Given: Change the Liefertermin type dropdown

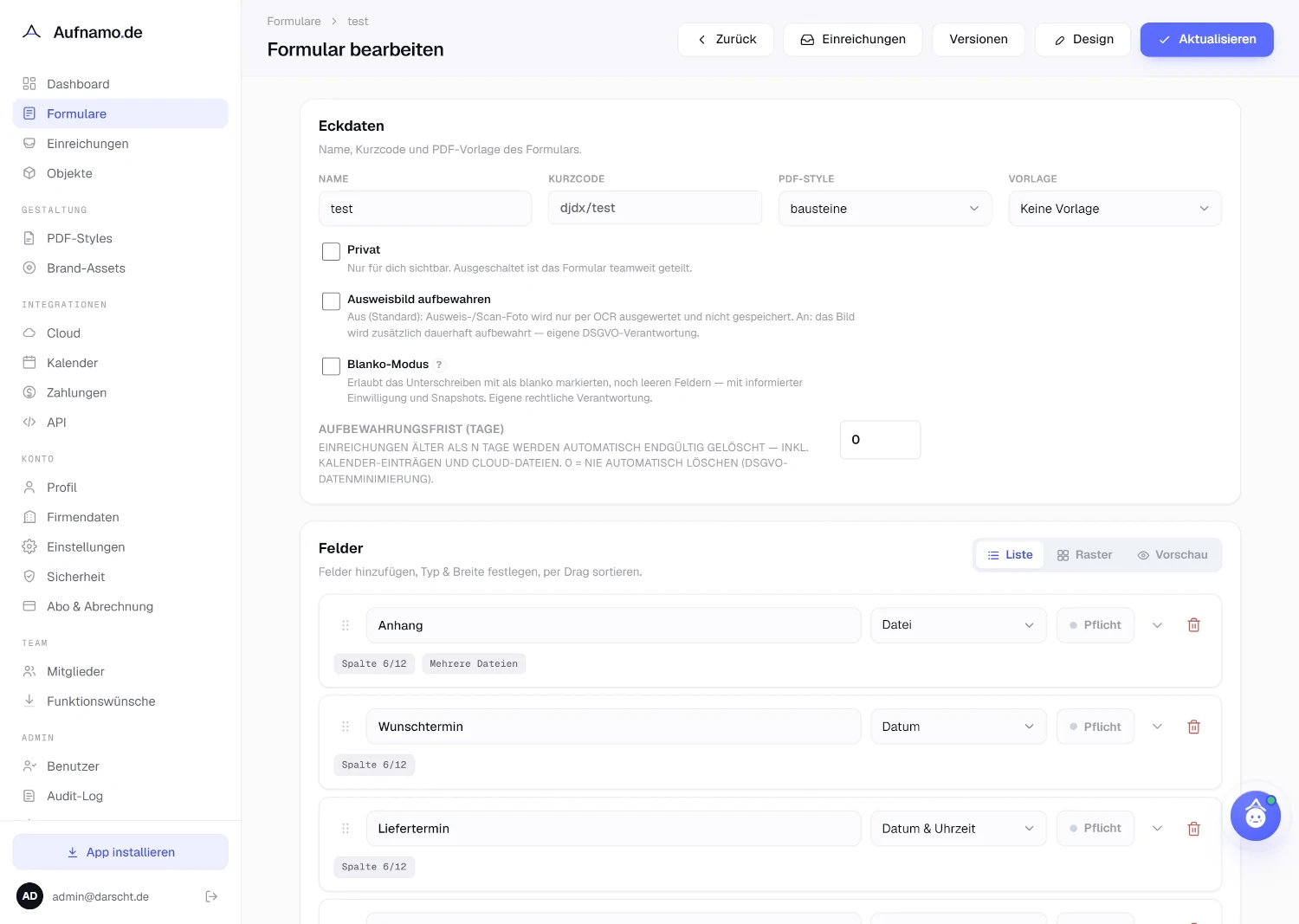Looking at the screenshot, I should (959, 829).
